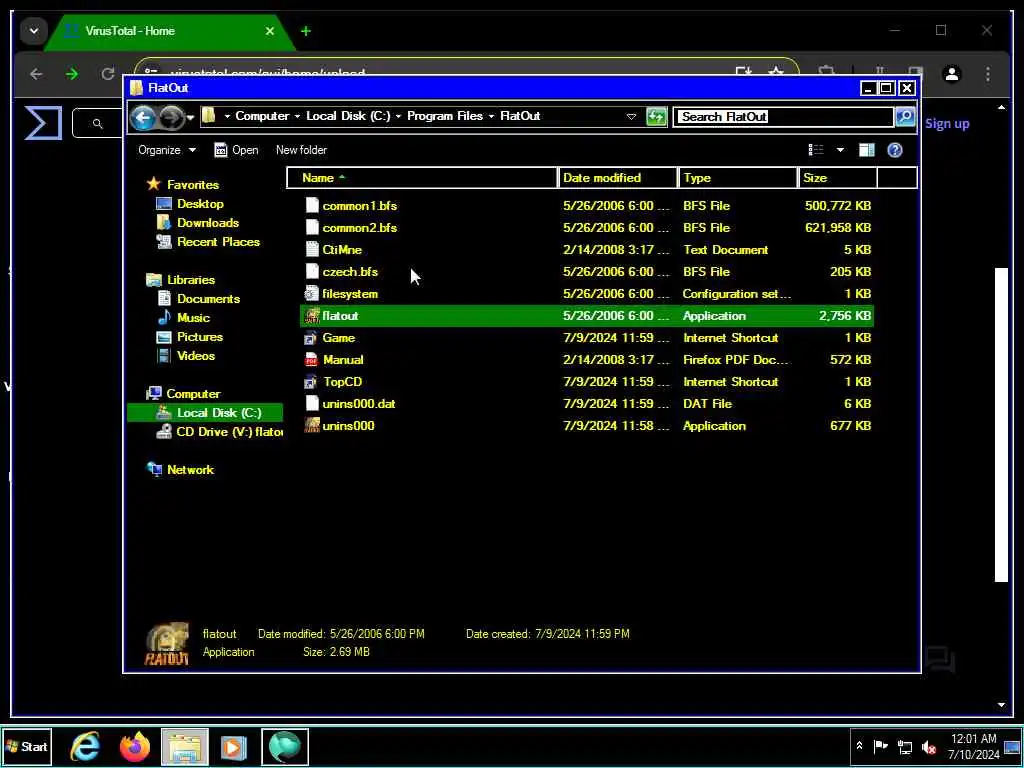Viewport: 1024px width, 768px height.
Task: Open the recent pages dropdown next to Forward
Action: 190,118
